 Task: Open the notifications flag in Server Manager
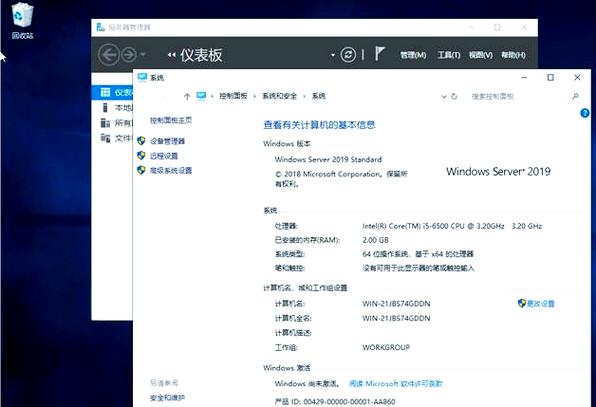point(379,54)
